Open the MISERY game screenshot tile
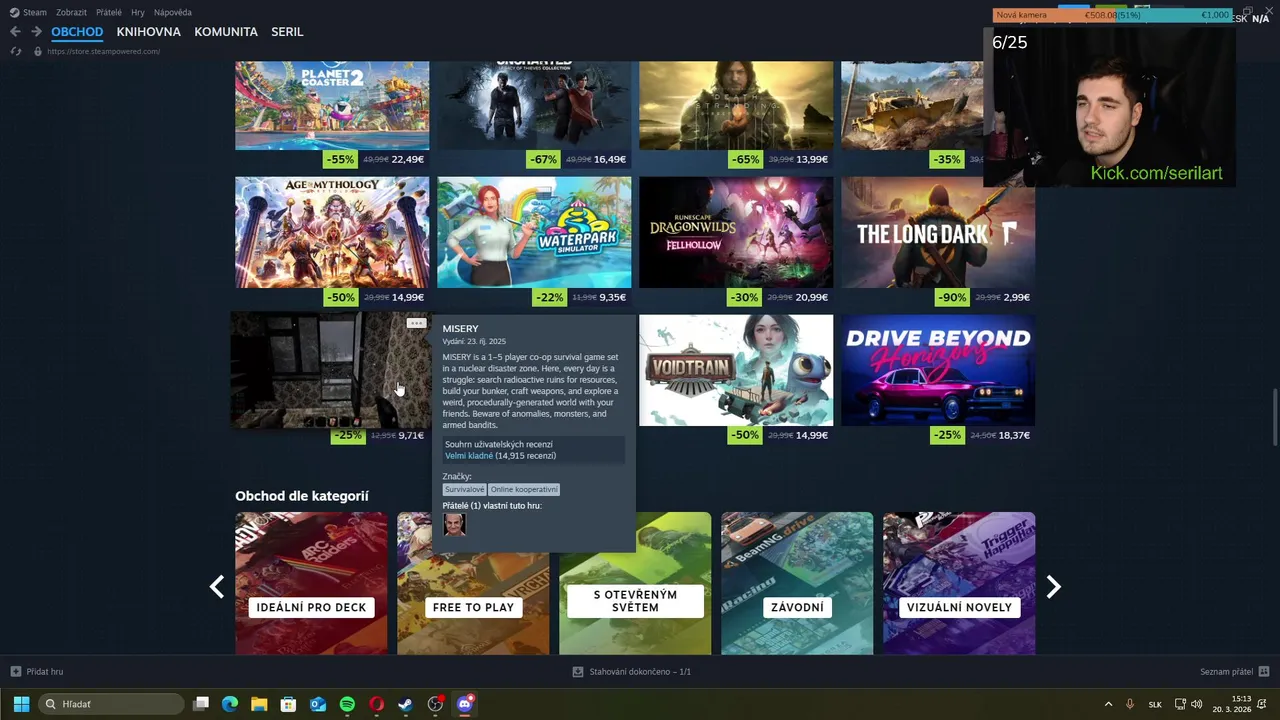Screen dimensions: 1280x720 [330, 371]
